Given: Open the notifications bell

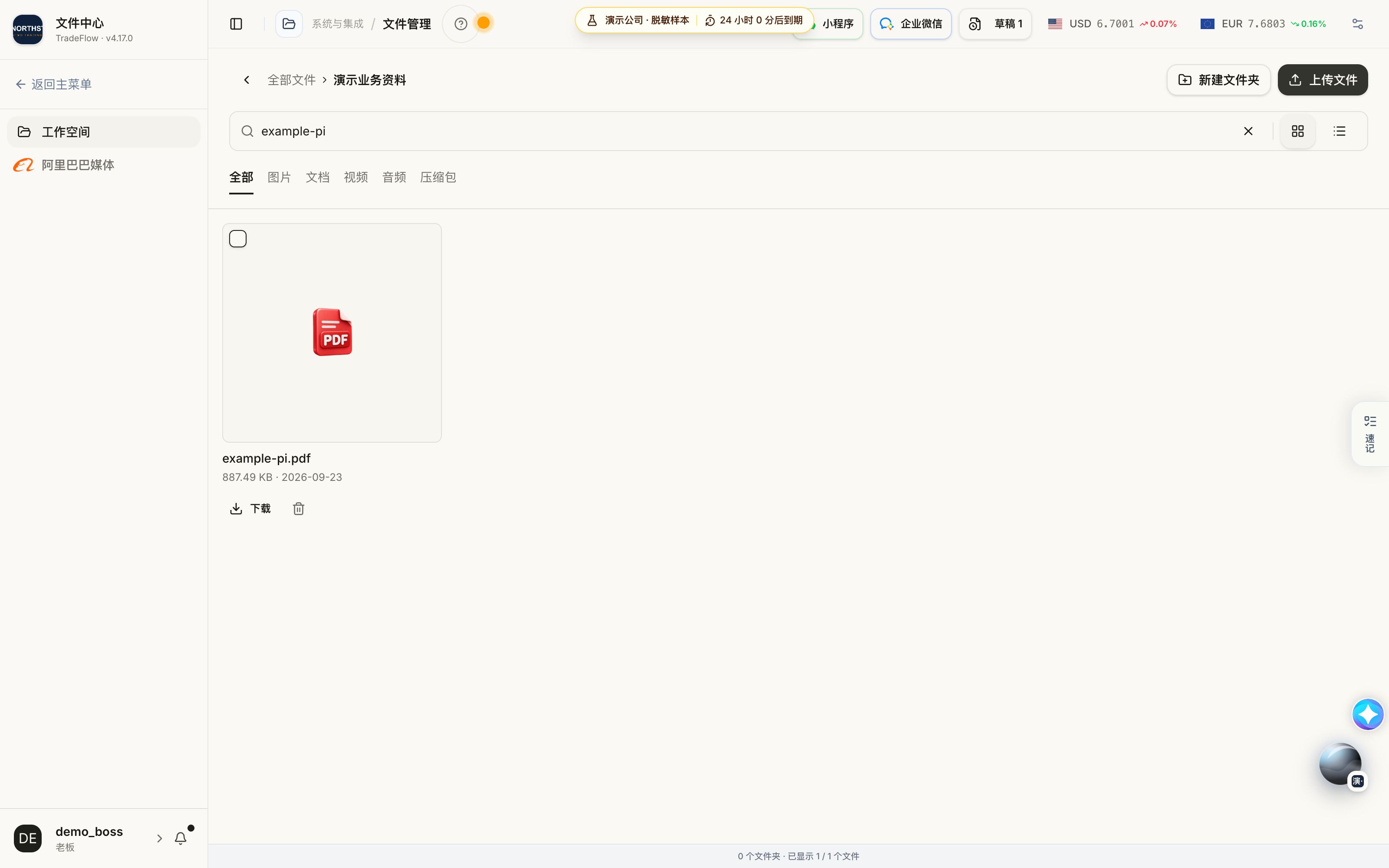Looking at the screenshot, I should tap(181, 838).
